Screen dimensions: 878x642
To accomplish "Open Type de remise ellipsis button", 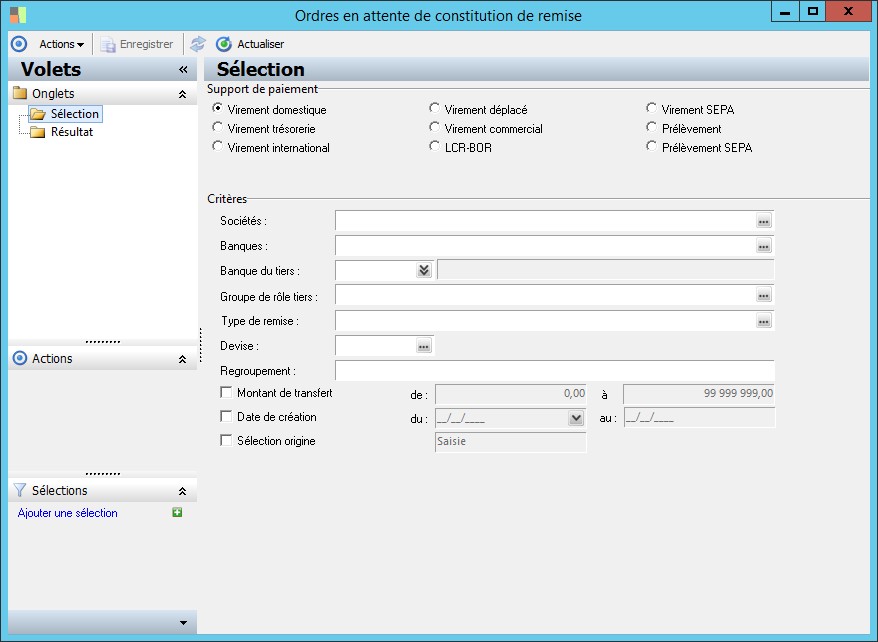I will (x=764, y=321).
